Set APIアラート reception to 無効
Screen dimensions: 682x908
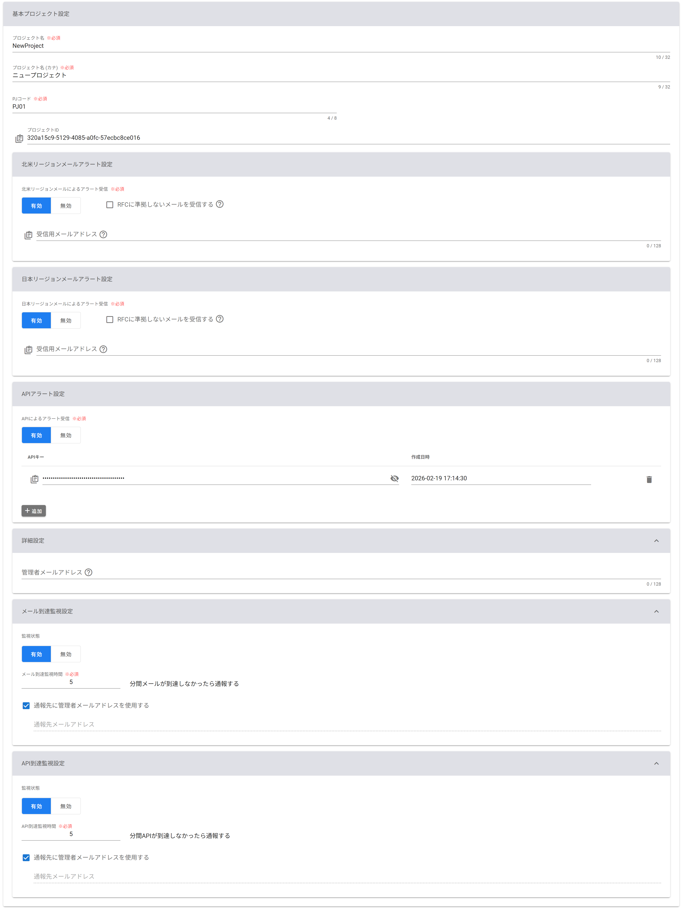point(66,436)
